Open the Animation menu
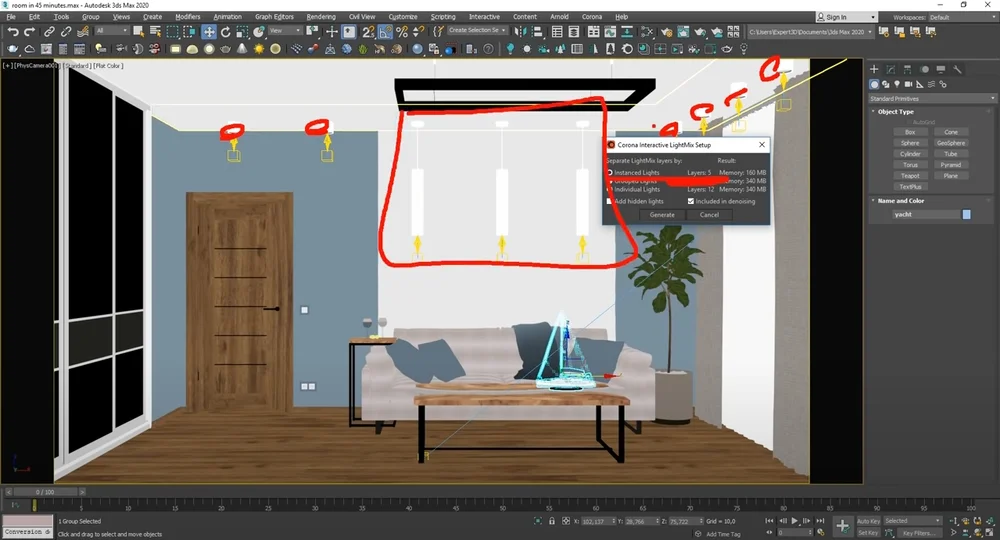This screenshot has height=540, width=1000. (227, 17)
